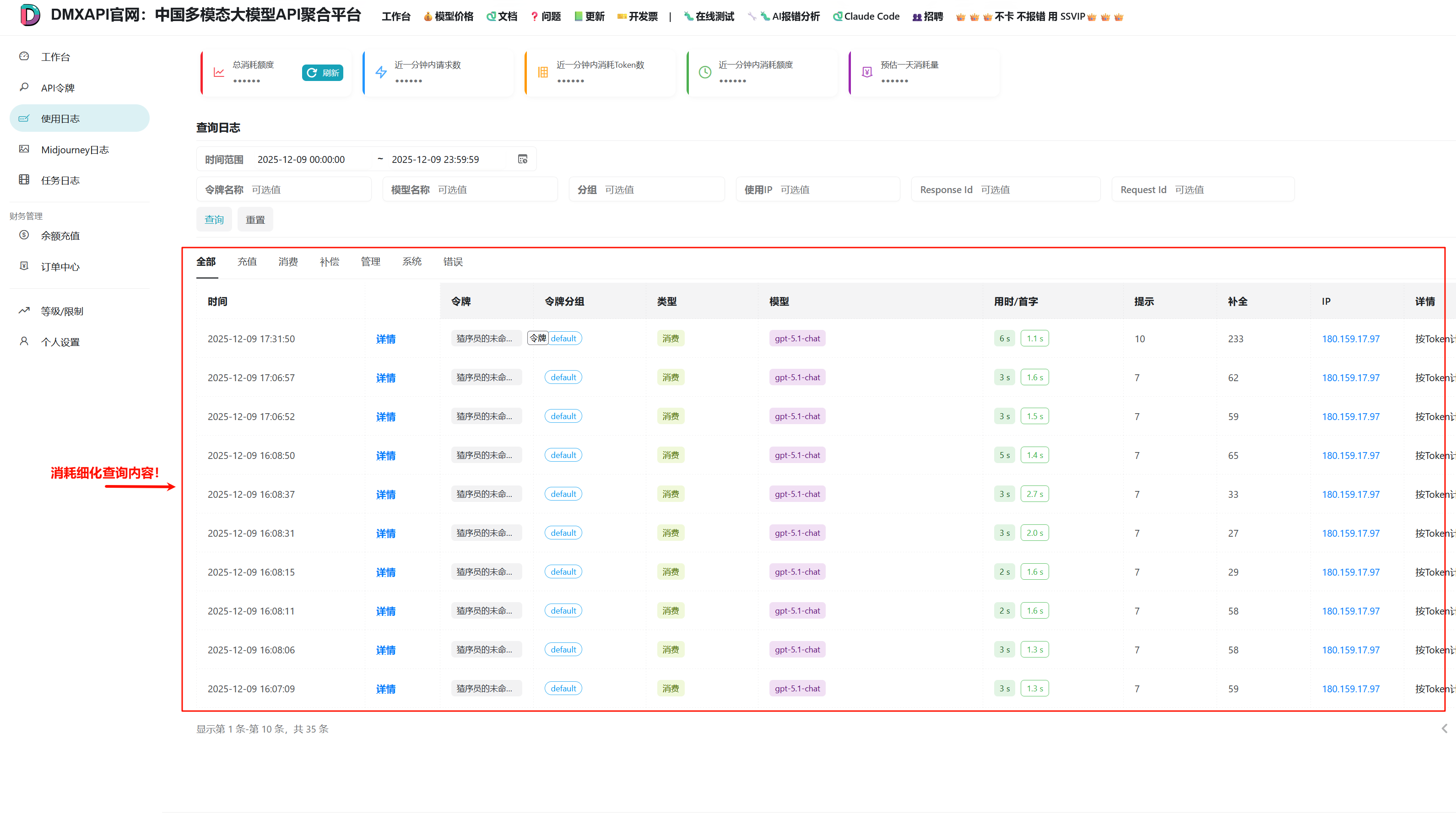Screen dimensions: 1456x814
Task: Reset filters with the 重置 button
Action: (255, 220)
